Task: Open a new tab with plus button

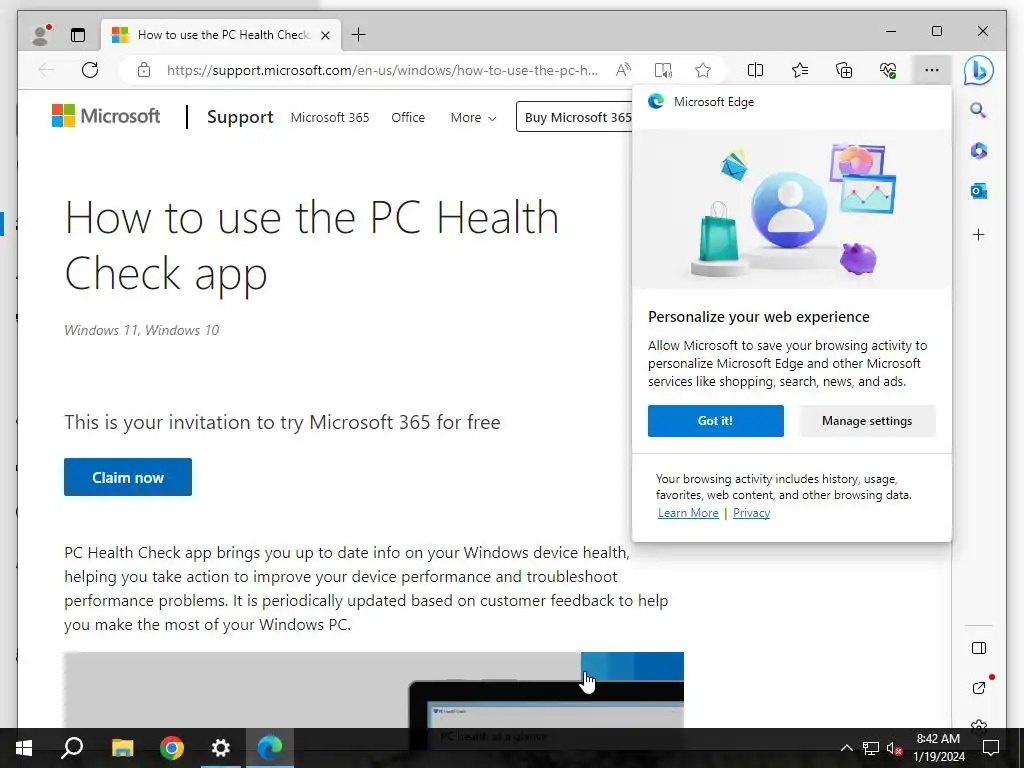Action: [x=359, y=35]
